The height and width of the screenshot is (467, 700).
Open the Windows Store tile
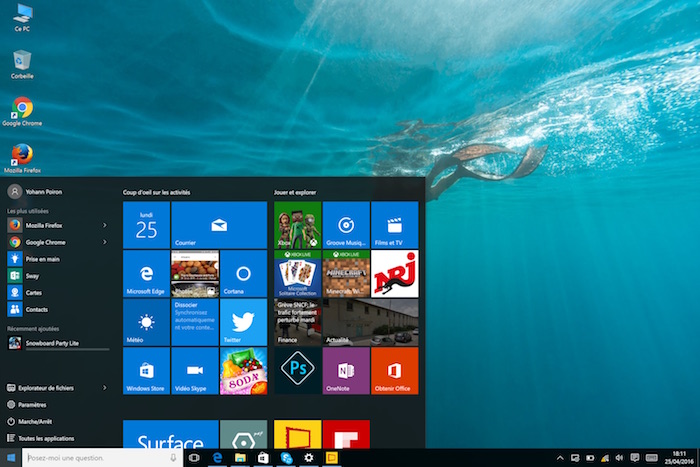point(146,371)
